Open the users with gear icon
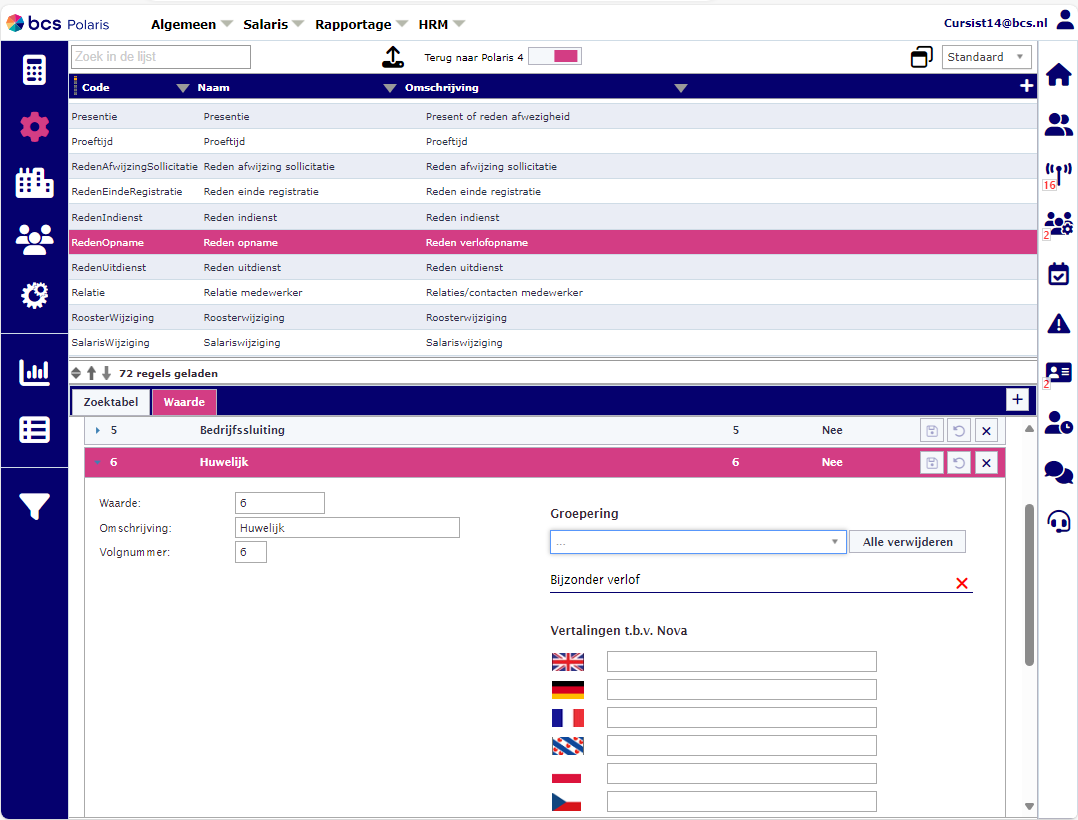The image size is (1078, 820). [1059, 224]
